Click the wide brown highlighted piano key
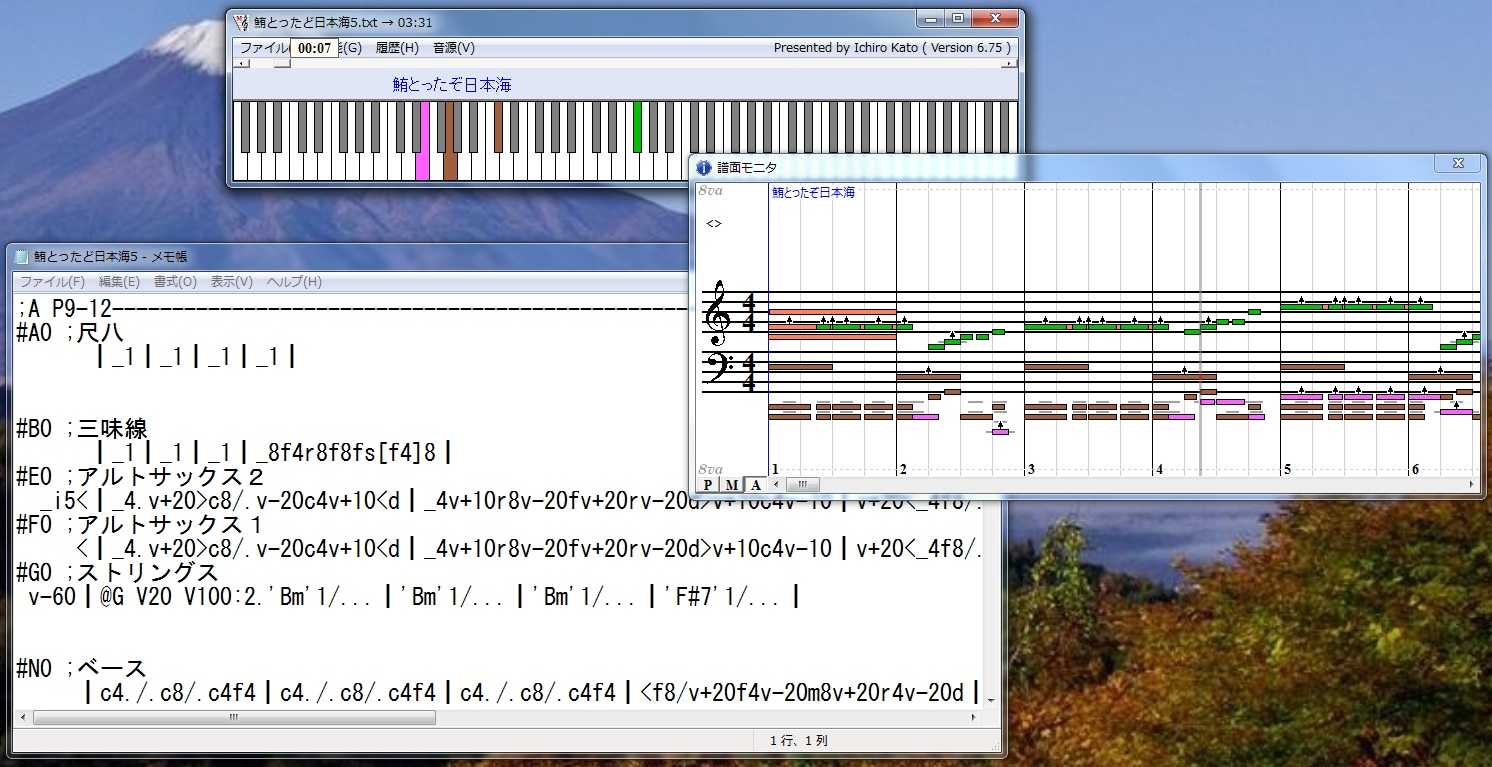Viewport: 1492px width, 767px height. click(450, 141)
